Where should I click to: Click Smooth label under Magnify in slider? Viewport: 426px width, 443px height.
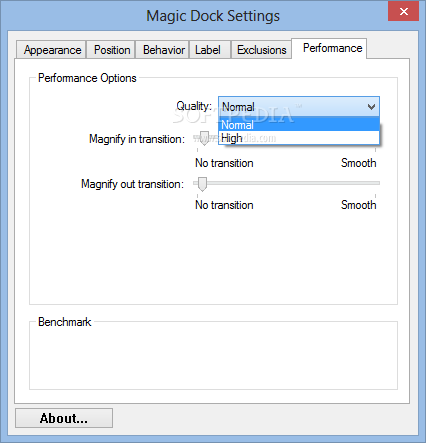(x=358, y=163)
